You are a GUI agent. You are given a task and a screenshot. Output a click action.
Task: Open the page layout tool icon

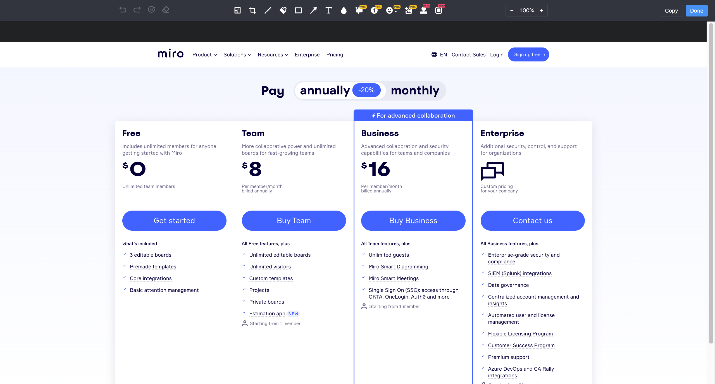click(x=238, y=10)
